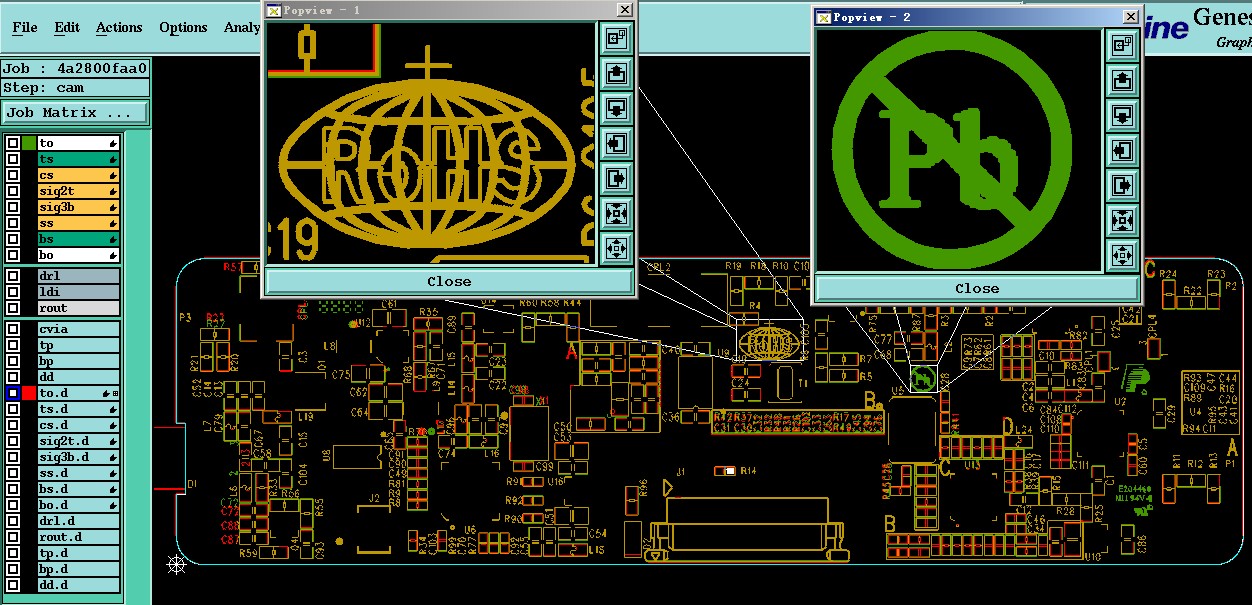Select the bp layer name
This screenshot has width=1252, height=605.
tap(79, 361)
